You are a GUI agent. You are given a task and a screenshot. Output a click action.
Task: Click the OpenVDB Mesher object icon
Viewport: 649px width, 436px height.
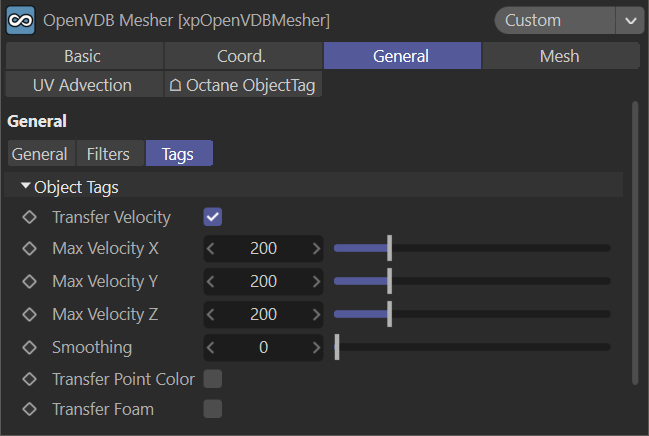[21, 20]
